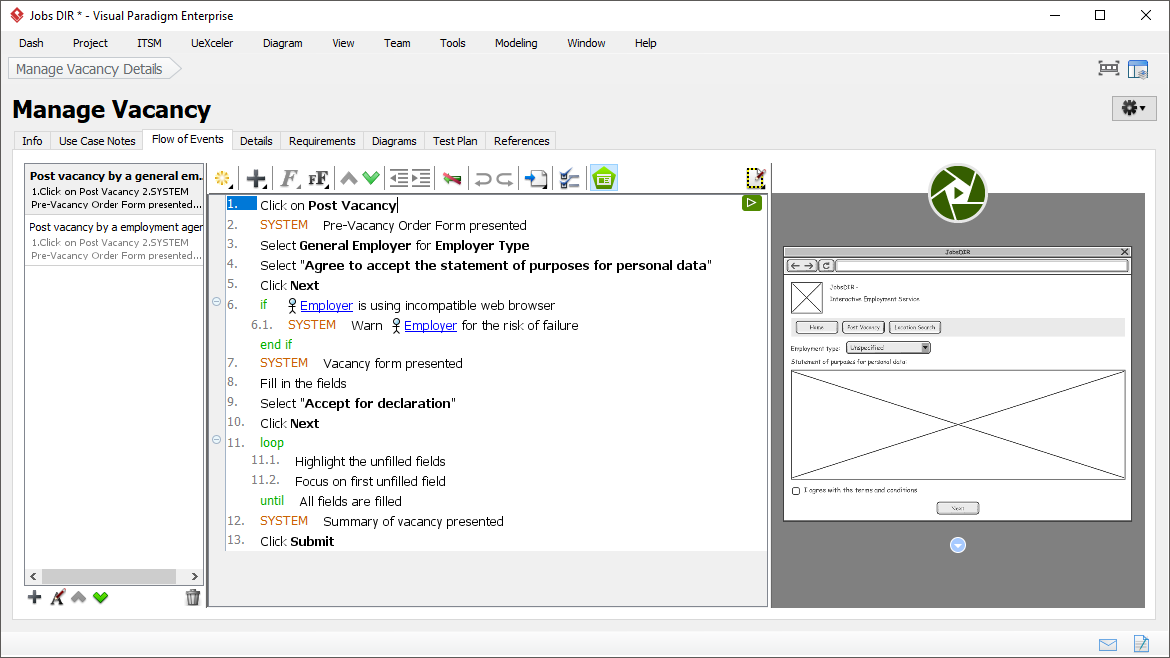Open the Modeling menu
This screenshot has width=1170, height=658.
coord(516,43)
